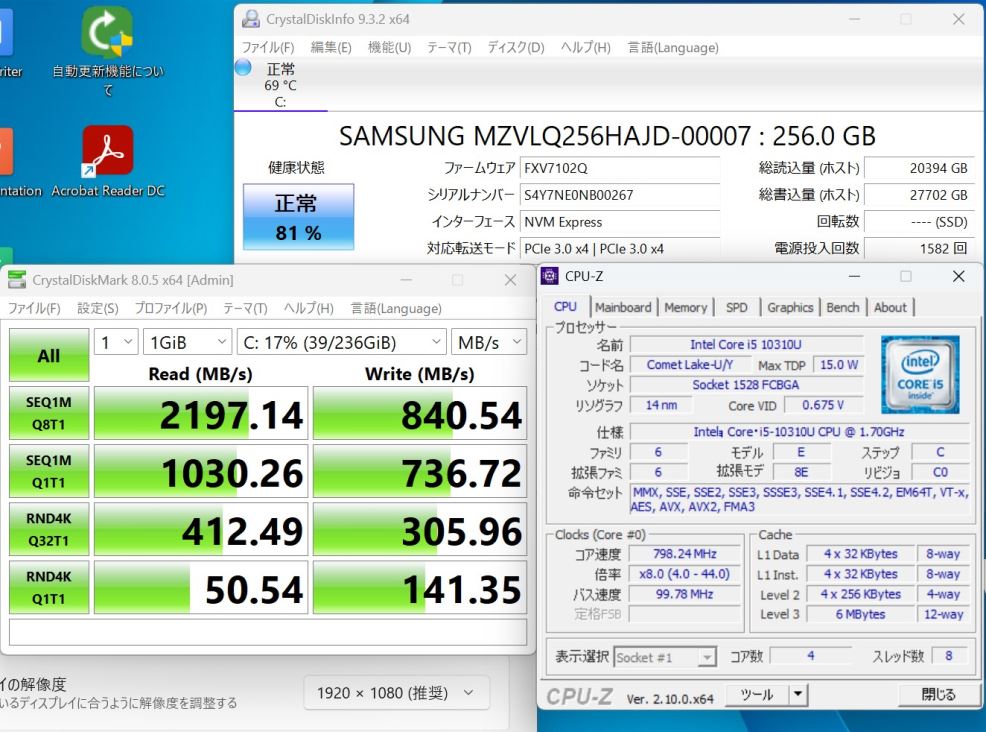Expand the C: 17% drive selection dropdown
The image size is (986, 732).
tap(341, 342)
